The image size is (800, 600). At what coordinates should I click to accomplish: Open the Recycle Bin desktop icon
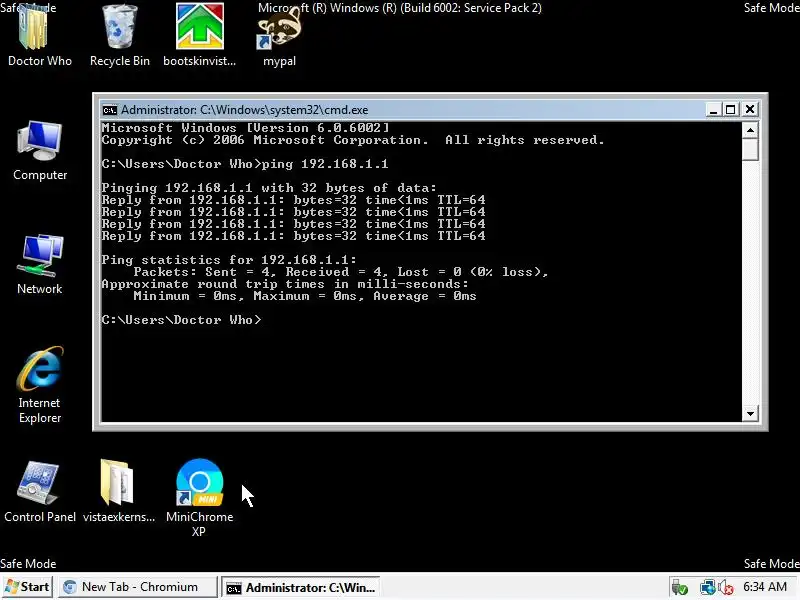pos(120,35)
